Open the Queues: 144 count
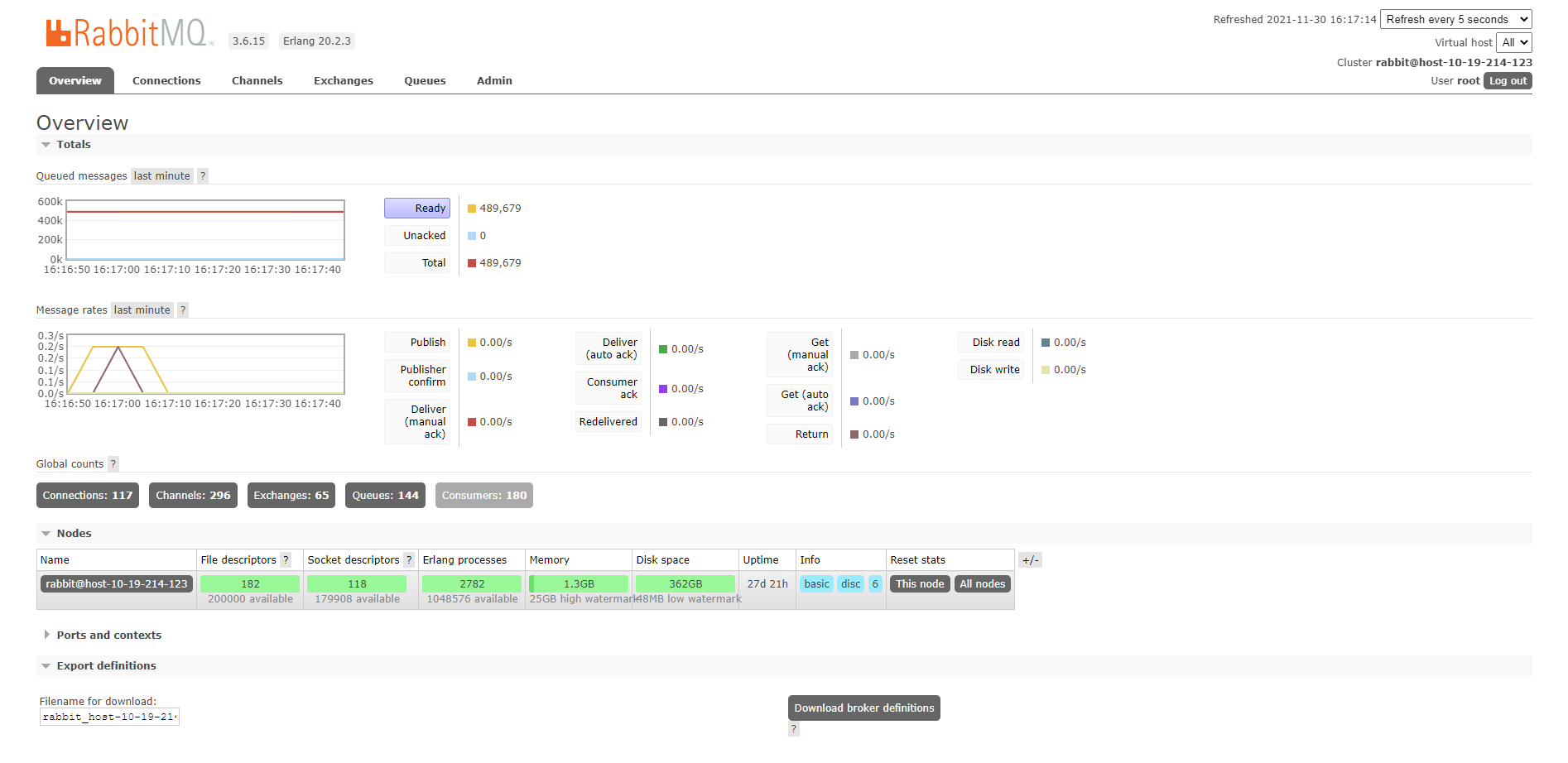This screenshot has height=763, width=1568. tap(386, 496)
